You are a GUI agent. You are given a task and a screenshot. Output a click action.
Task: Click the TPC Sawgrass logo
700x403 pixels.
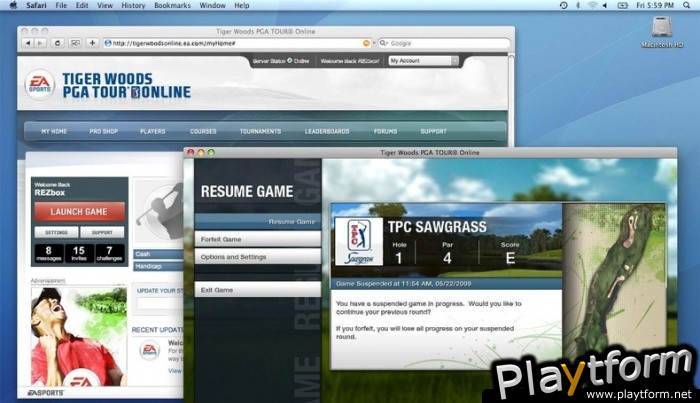click(358, 241)
